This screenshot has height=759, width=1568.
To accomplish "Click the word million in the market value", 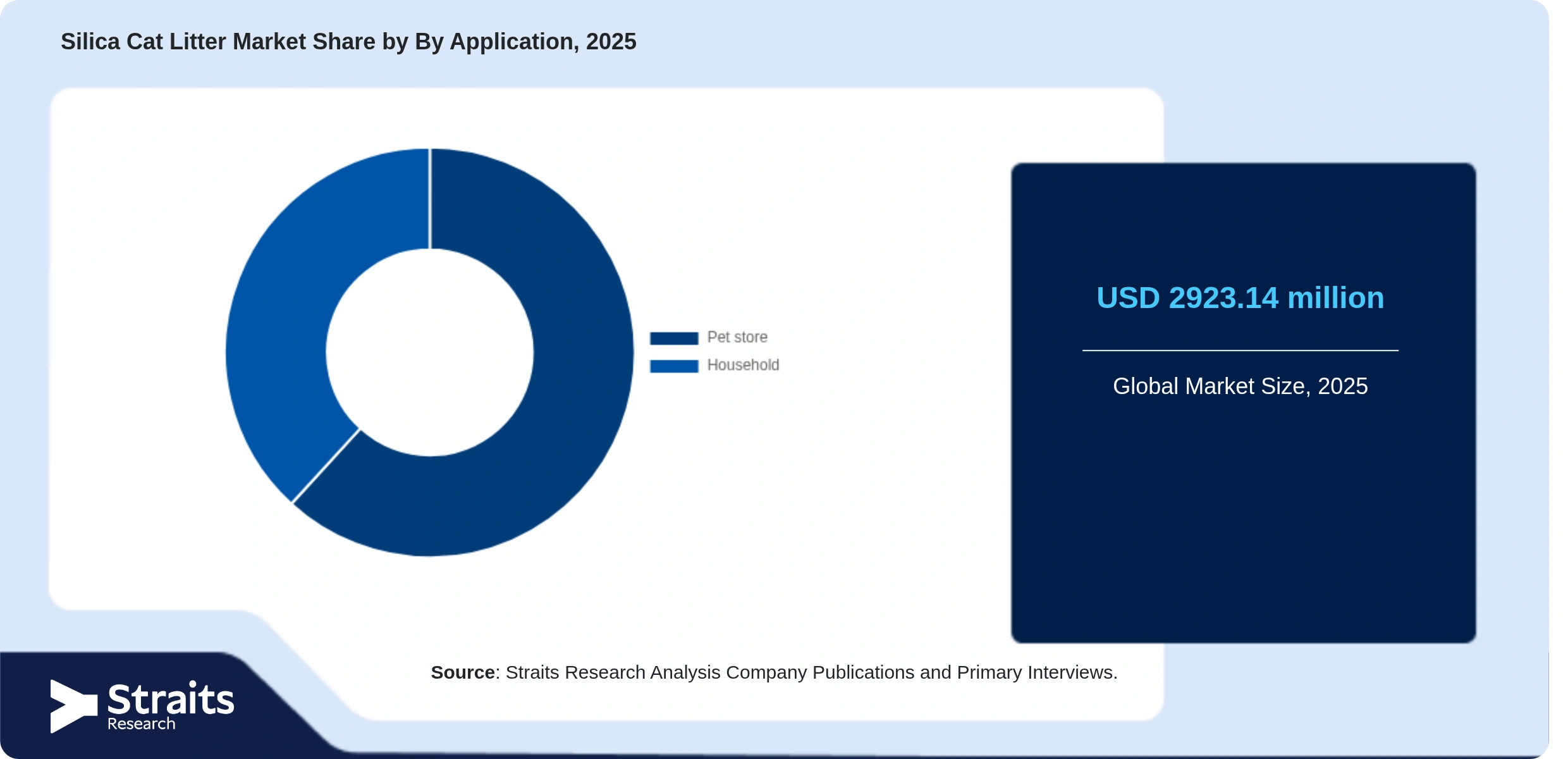I will point(1335,298).
